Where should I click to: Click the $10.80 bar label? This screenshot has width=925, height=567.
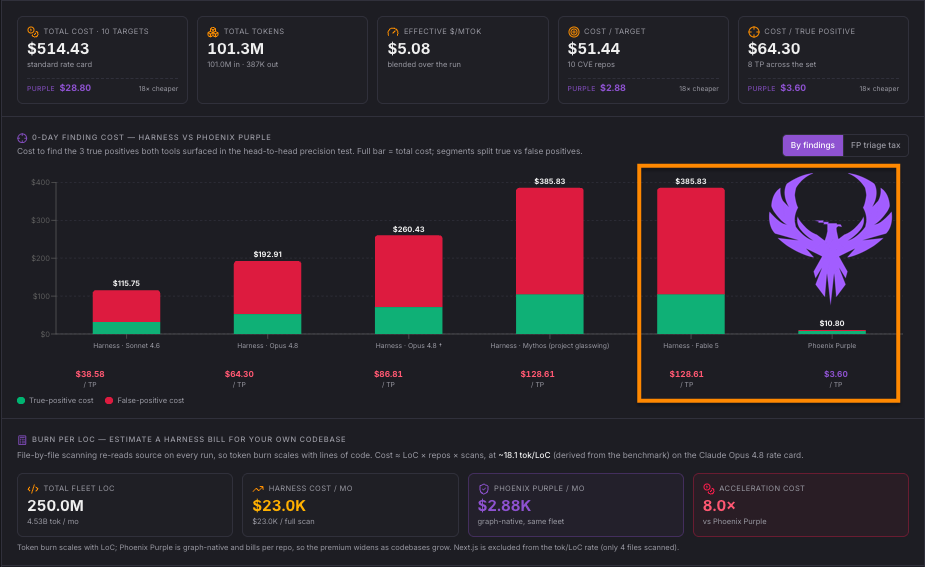tap(832, 323)
